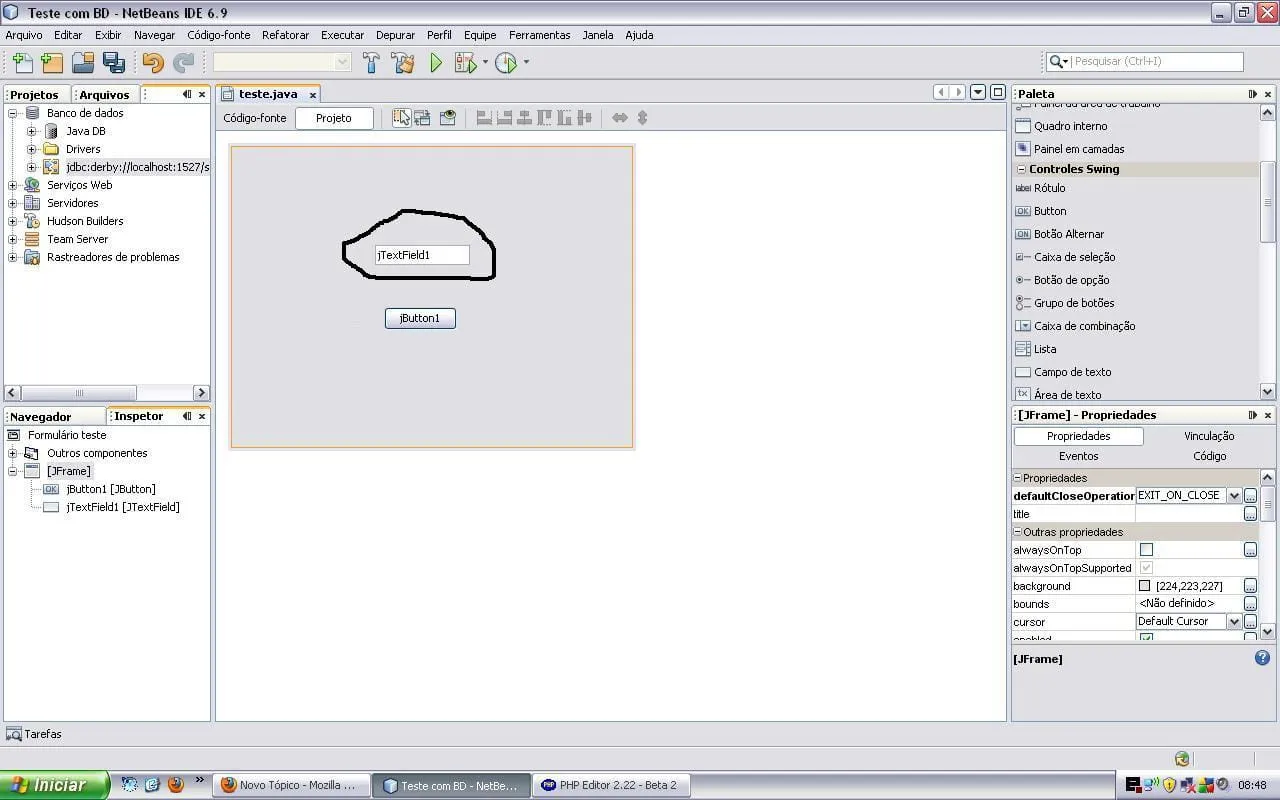Screen dimensions: 1280x800
Task: Click the Open Project folder icon
Action: [83, 63]
